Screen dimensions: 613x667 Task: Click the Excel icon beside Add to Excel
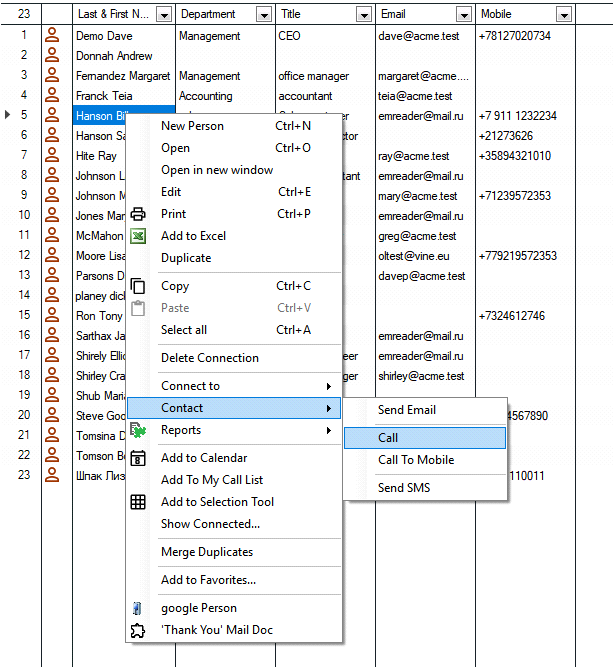138,236
